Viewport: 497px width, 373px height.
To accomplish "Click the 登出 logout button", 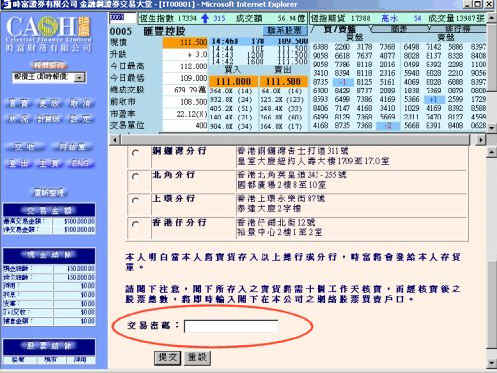I will pos(18,163).
